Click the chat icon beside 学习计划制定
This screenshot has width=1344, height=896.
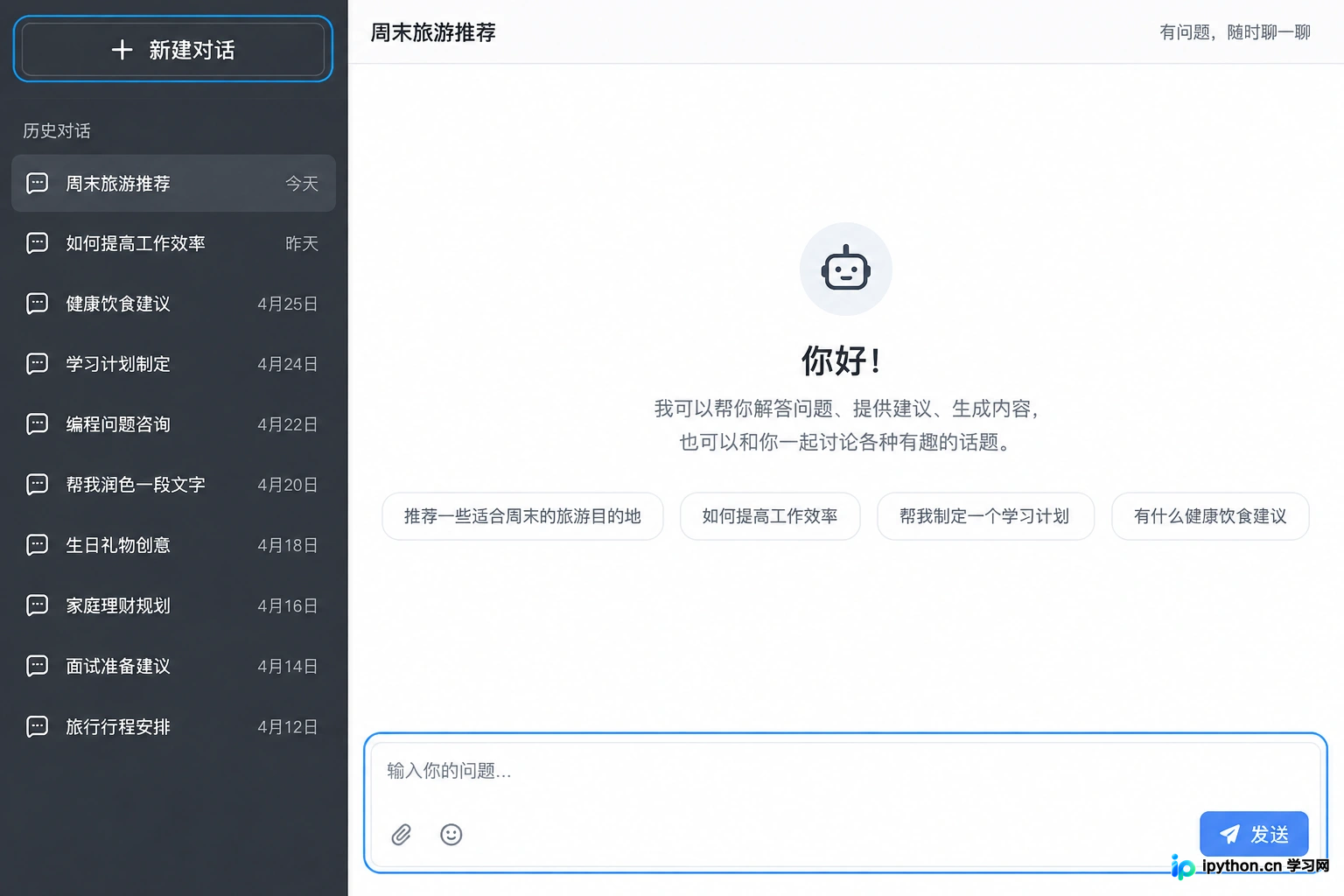38,364
